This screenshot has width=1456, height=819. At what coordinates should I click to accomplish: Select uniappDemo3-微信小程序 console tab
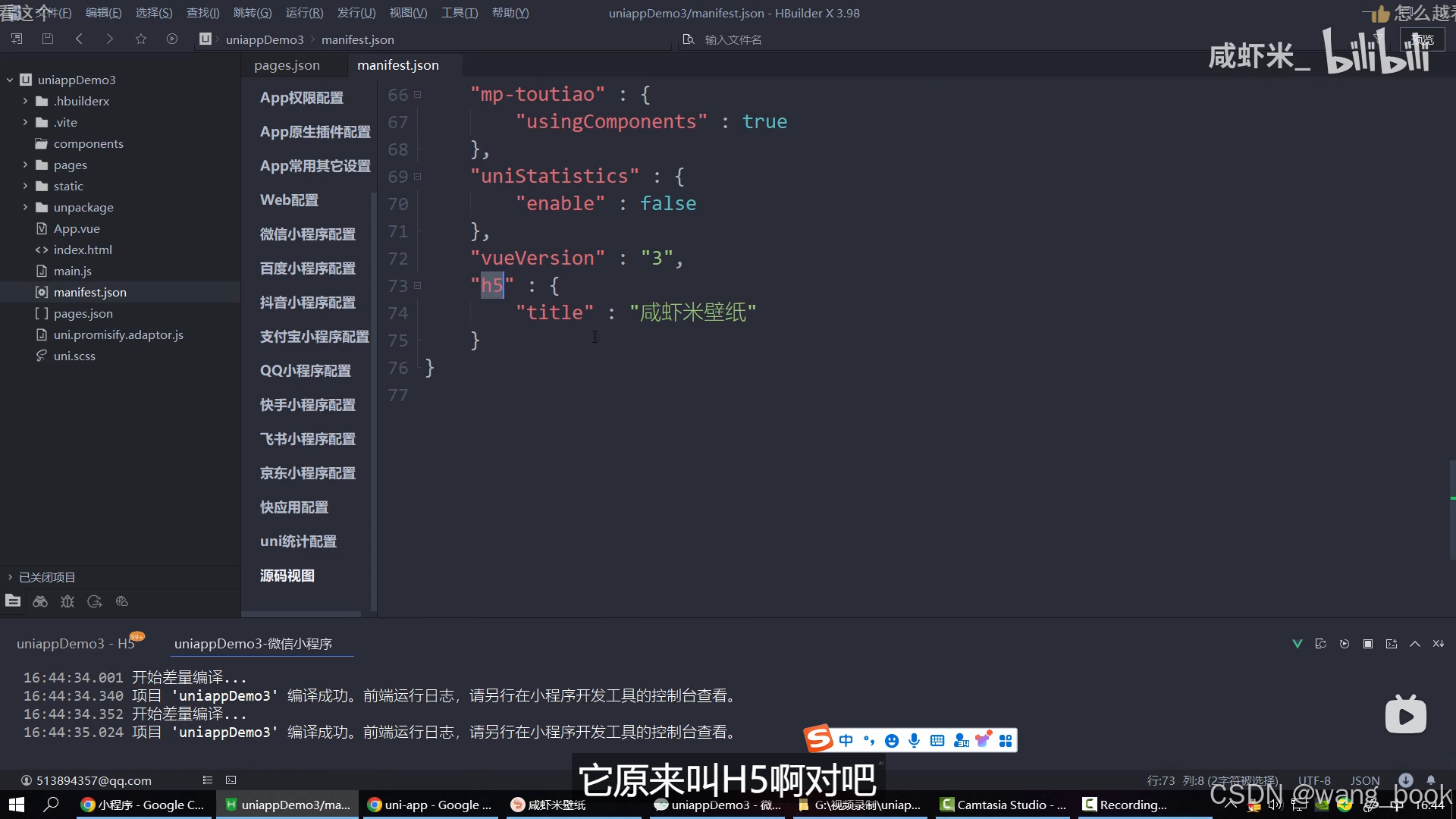[x=253, y=644]
